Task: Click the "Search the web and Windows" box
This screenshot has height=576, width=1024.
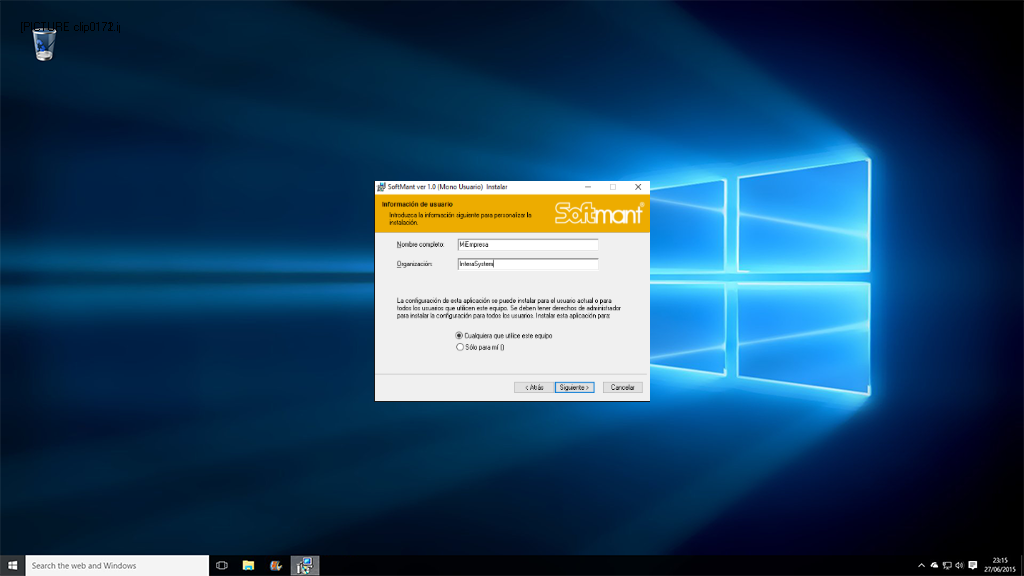Action: click(x=116, y=565)
